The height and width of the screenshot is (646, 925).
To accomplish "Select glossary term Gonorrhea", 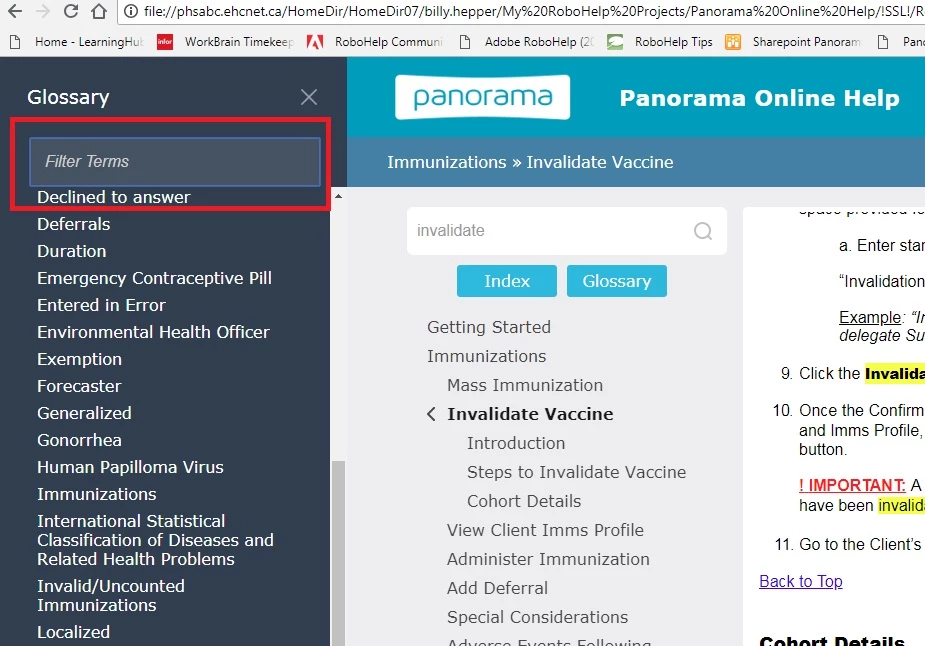I will 80,440.
